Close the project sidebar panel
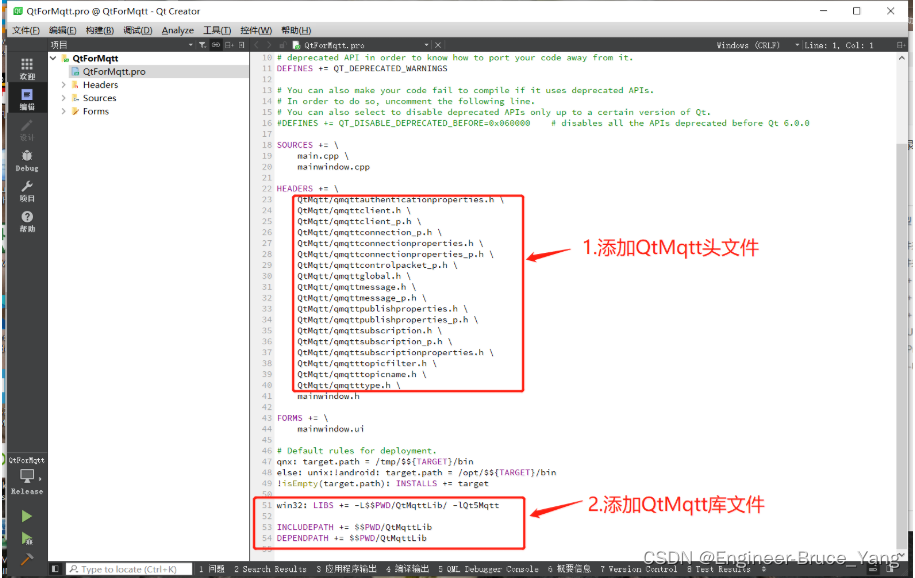Image resolution: width=915 pixels, height=578 pixels. (x=242, y=45)
